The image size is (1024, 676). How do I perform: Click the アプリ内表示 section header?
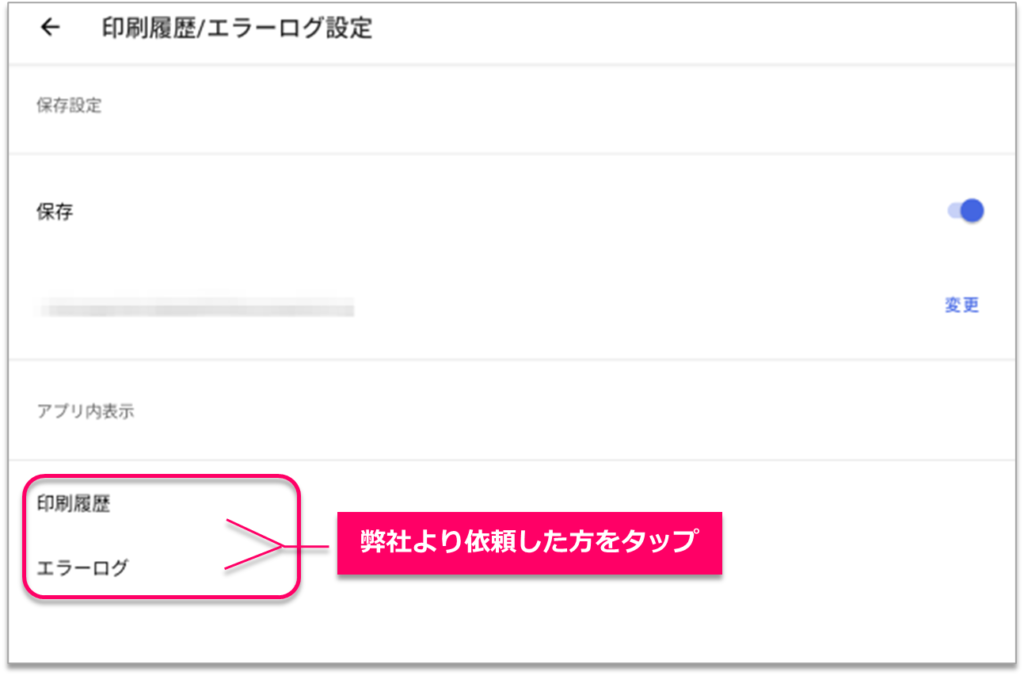coord(85,411)
